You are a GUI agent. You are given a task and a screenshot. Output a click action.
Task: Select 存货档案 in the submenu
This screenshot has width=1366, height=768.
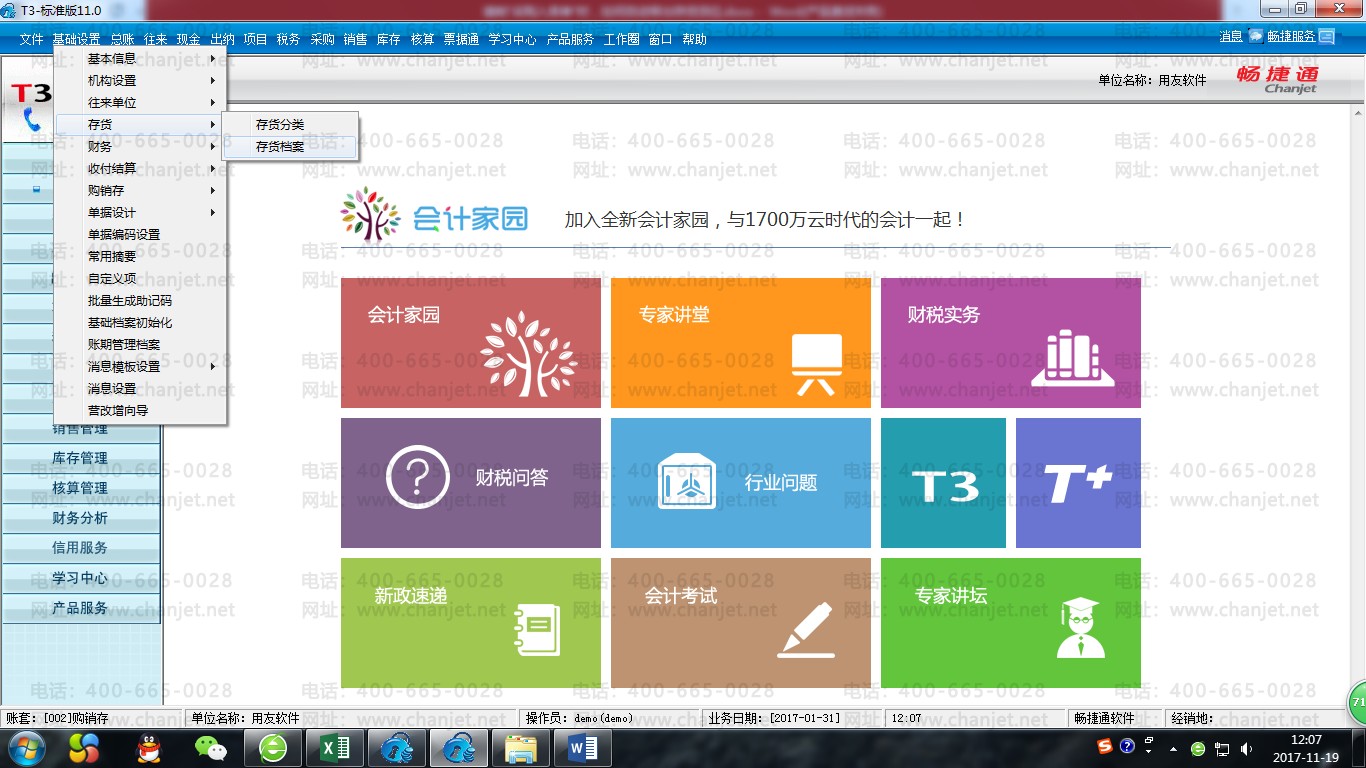tap(280, 147)
